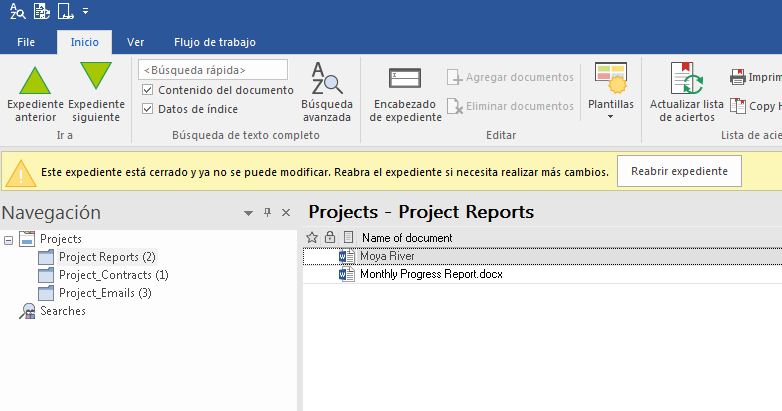Screen dimensions: 782x411
Task: Click the Búsqueda rápida input field
Action: tap(213, 70)
